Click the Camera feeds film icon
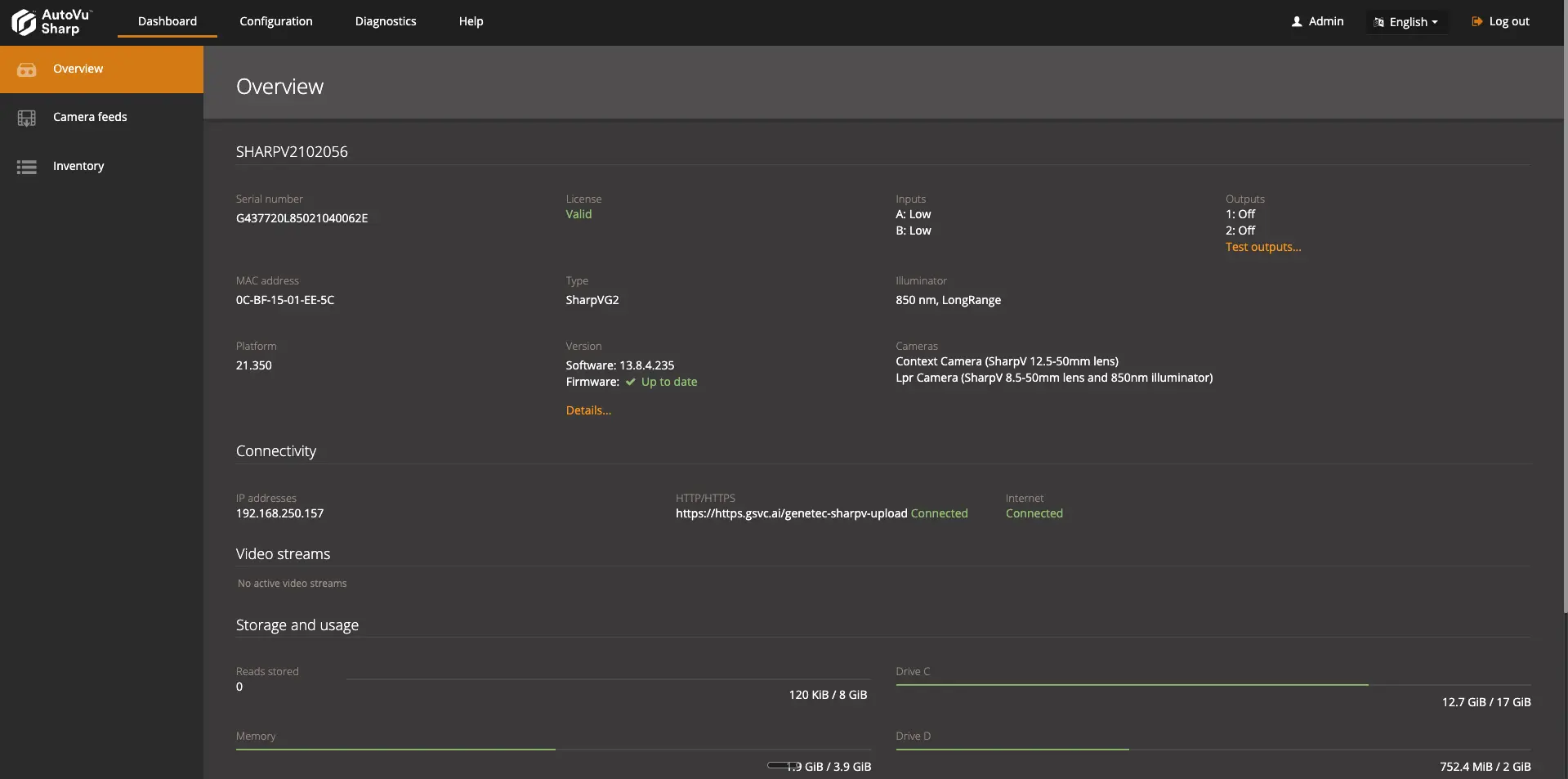This screenshot has height=779, width=1568. 27,118
